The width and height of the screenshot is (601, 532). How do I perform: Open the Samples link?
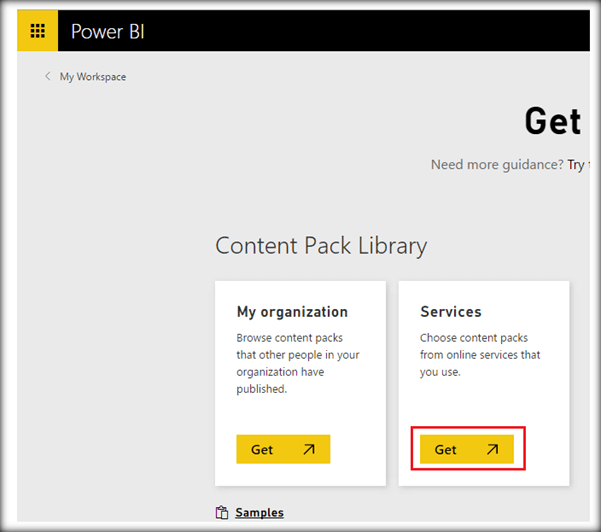tap(259, 512)
